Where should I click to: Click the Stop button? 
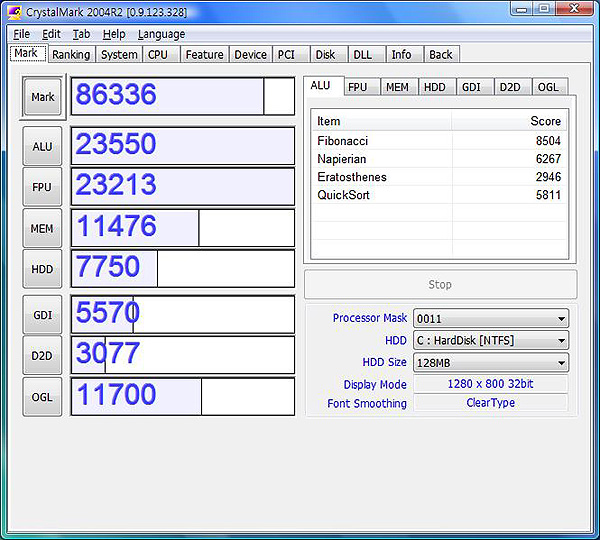click(x=440, y=284)
